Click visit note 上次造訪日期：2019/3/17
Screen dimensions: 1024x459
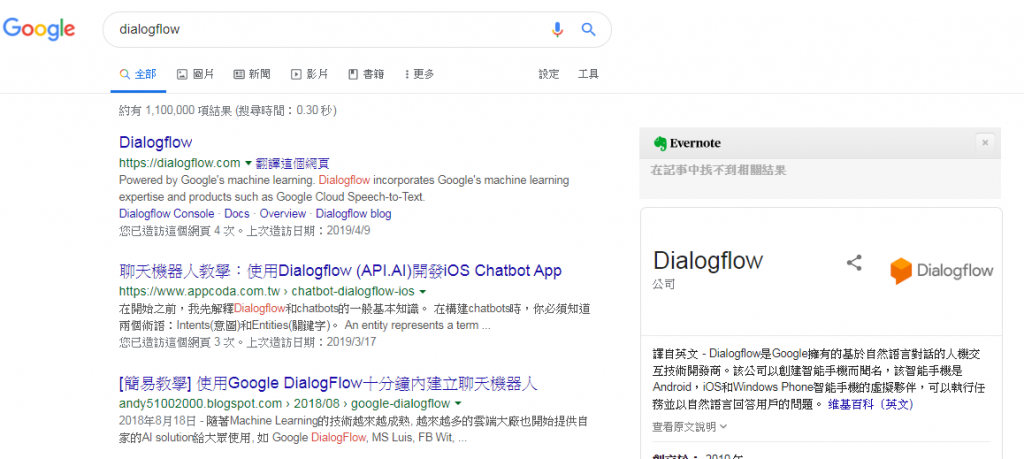[x=312, y=342]
